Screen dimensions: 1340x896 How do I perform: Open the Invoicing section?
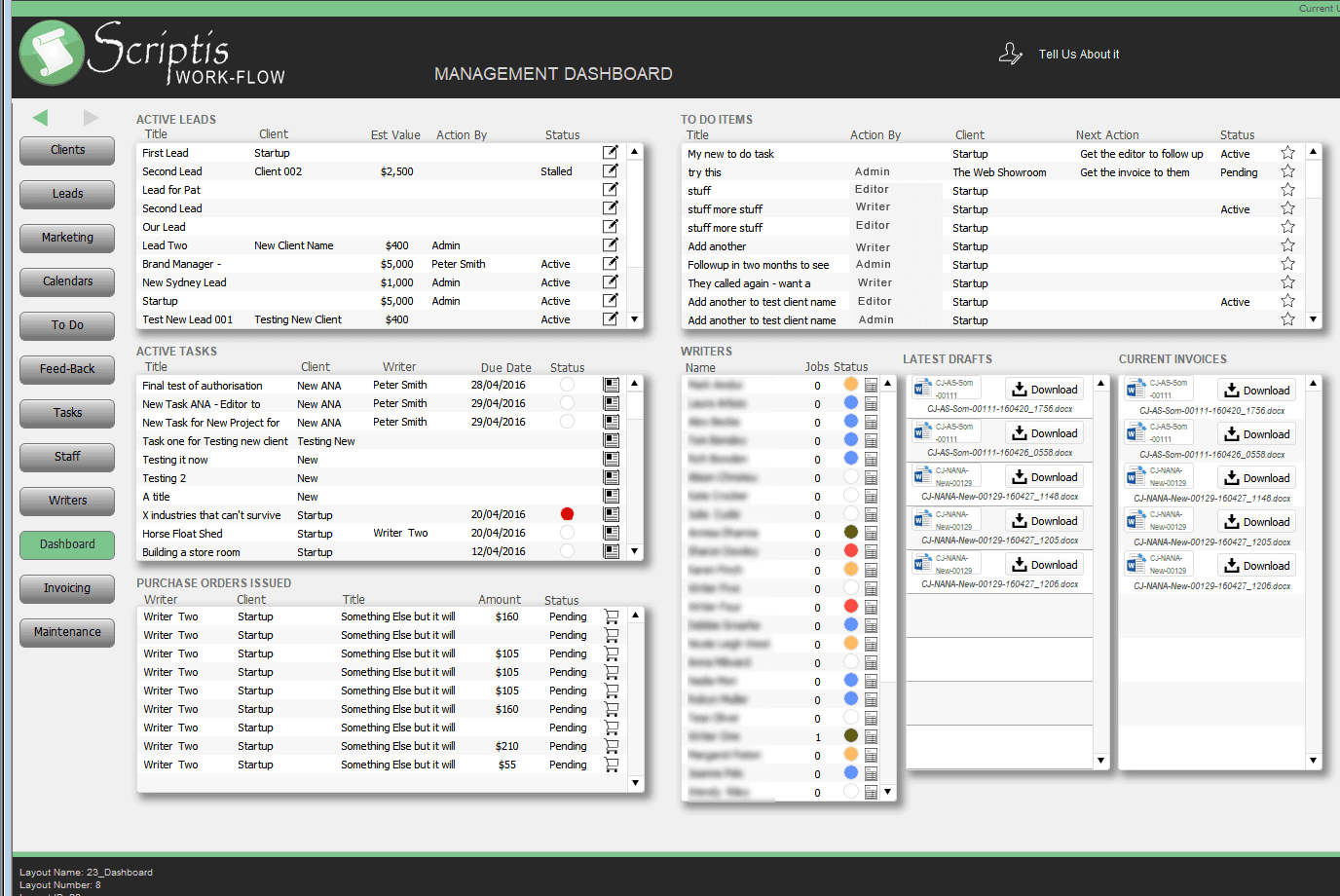(67, 588)
